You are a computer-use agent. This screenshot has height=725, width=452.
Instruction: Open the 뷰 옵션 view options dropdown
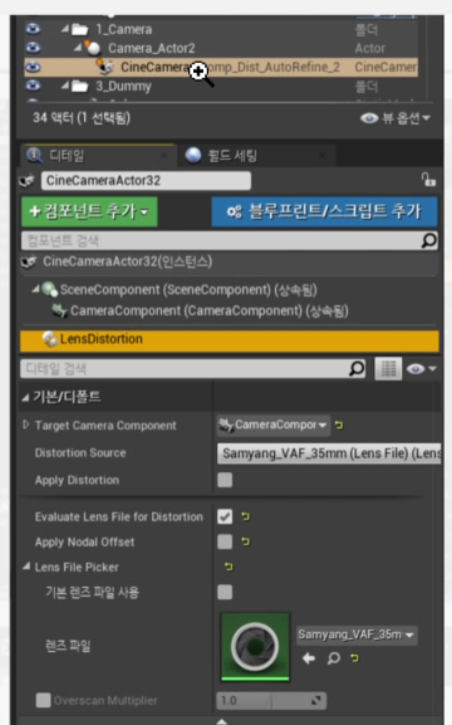(395, 118)
